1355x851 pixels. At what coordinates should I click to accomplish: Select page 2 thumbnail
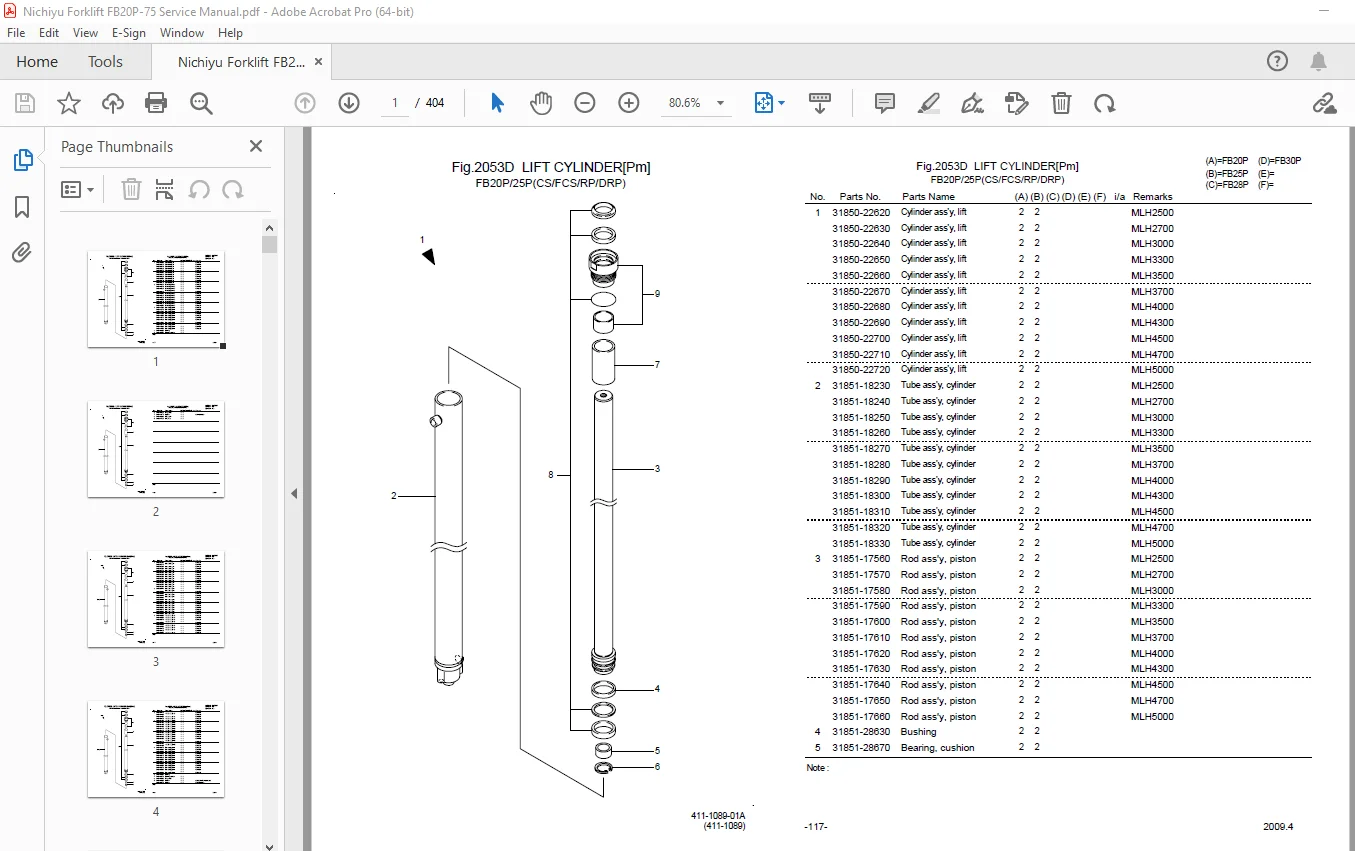pos(156,450)
